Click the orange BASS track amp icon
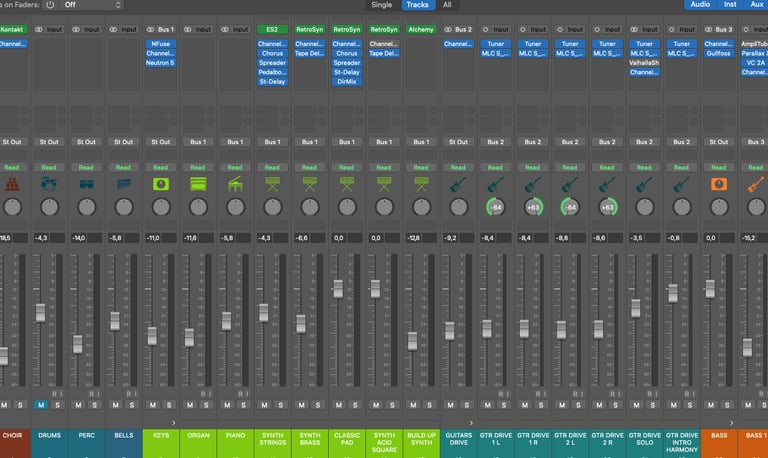Image resolution: width=768 pixels, height=458 pixels. point(718,185)
